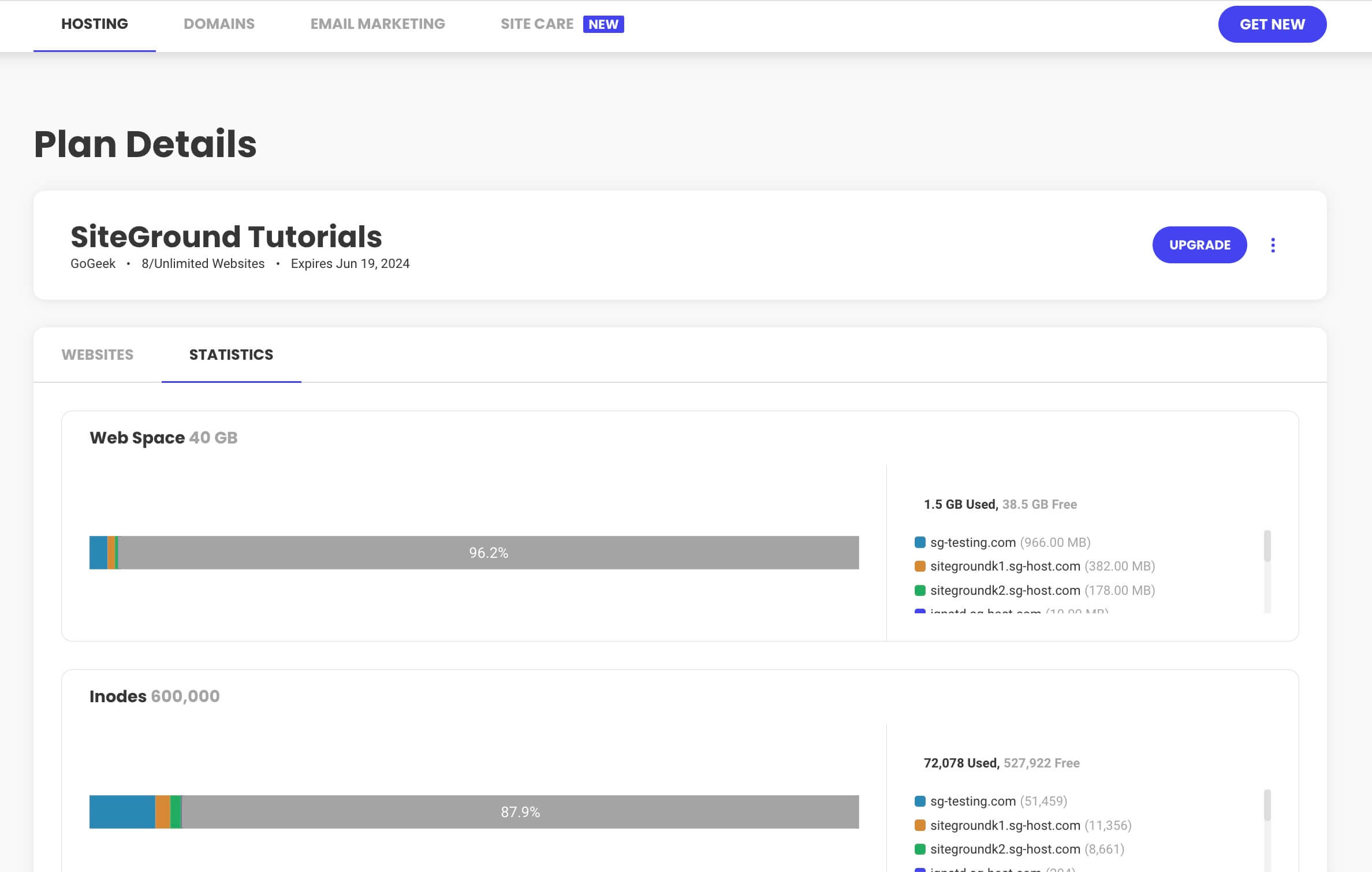Click the Web Space 40 GB heading
Viewport: 1372px width, 872px height.
click(x=163, y=438)
